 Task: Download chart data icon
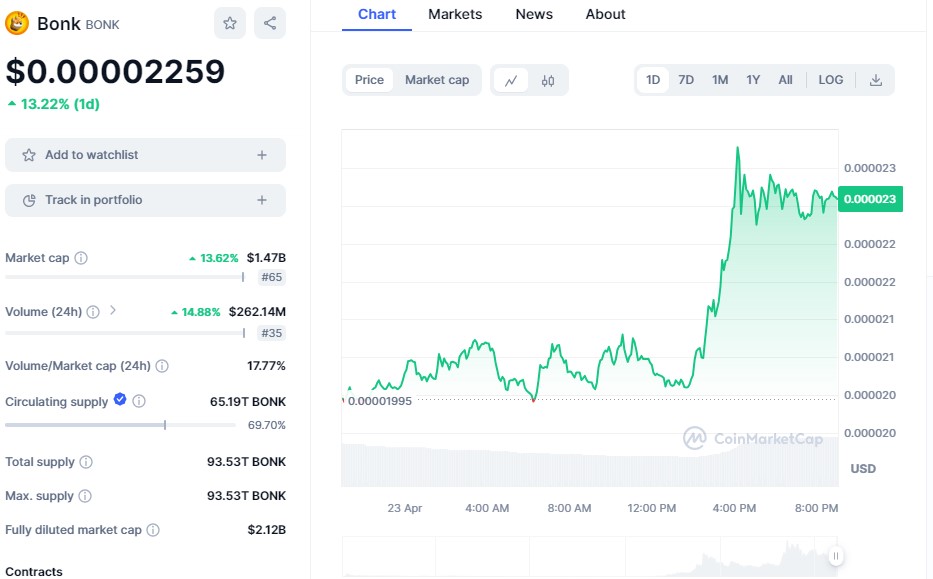[x=876, y=80]
